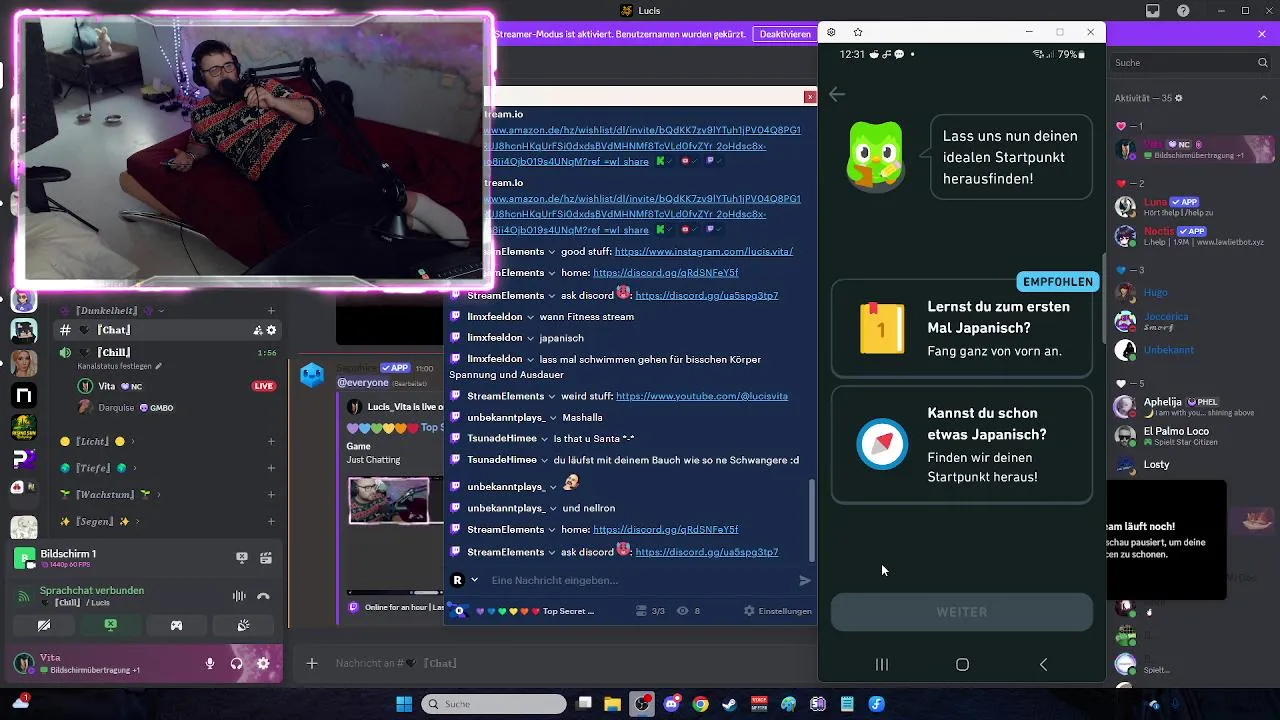Viewport: 1280px width, 720px height.
Task: Open Aktivität settings gear next to 35
Action: coord(1178,98)
